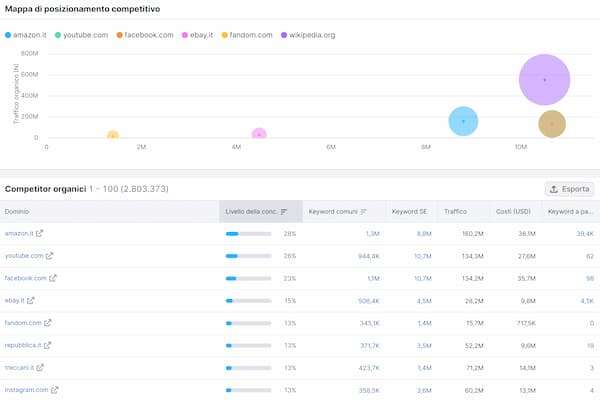600x400 pixels.
Task: Click the purple wikipedia.org bubble
Action: coord(544,79)
